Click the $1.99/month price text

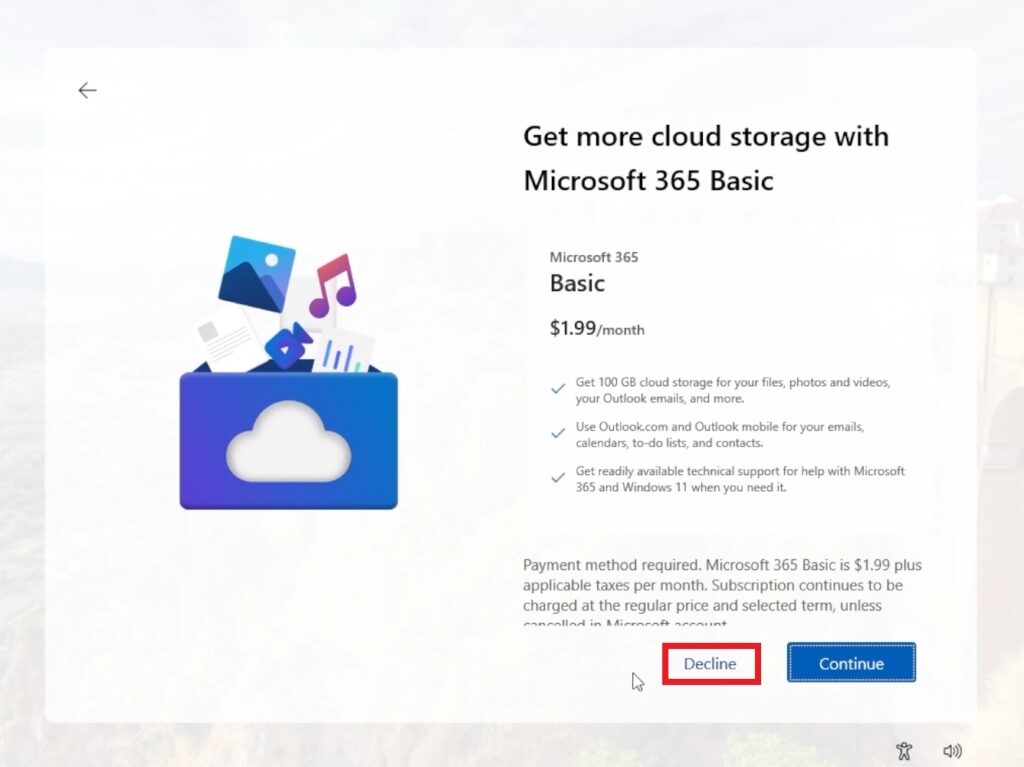pos(597,328)
